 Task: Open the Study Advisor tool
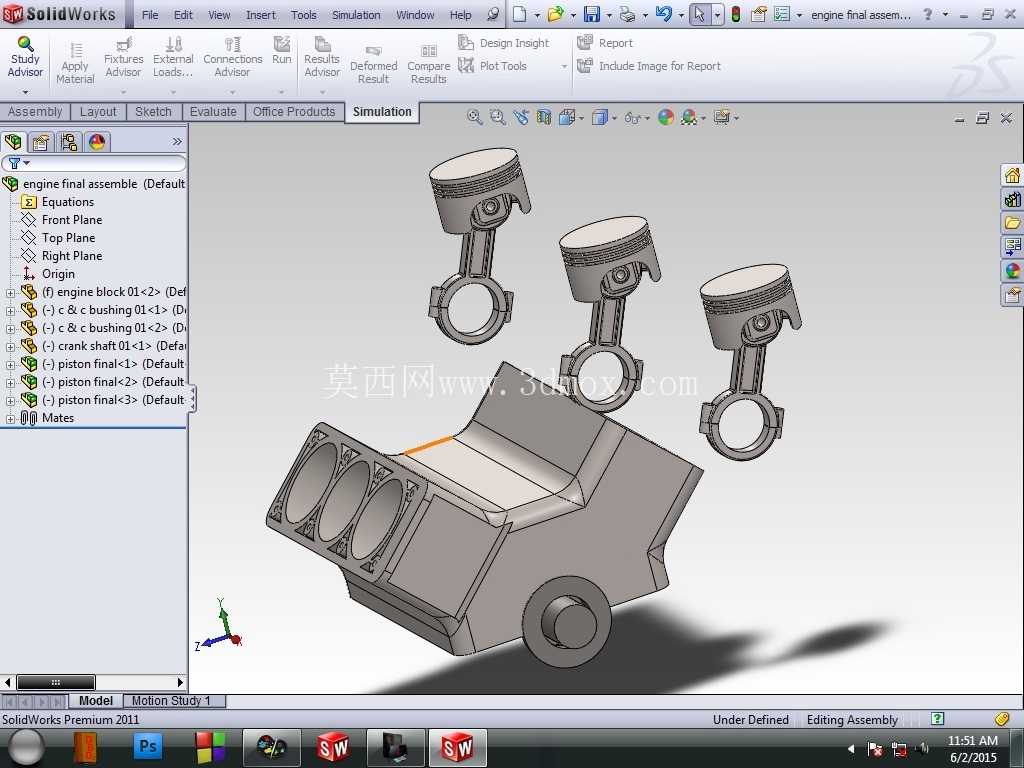25,57
